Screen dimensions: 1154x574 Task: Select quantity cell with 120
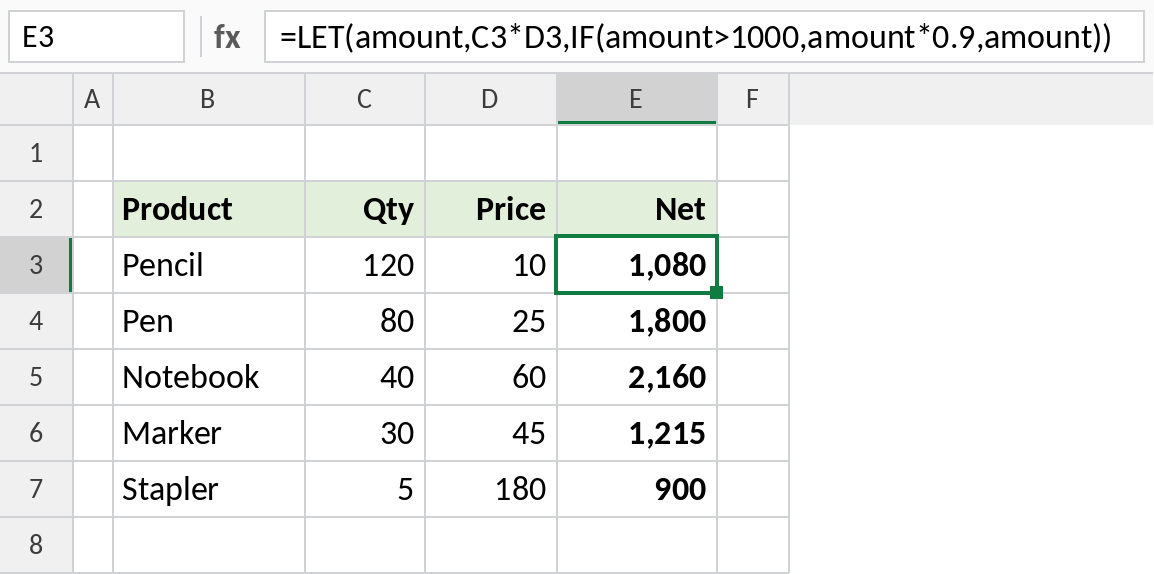[x=364, y=265]
